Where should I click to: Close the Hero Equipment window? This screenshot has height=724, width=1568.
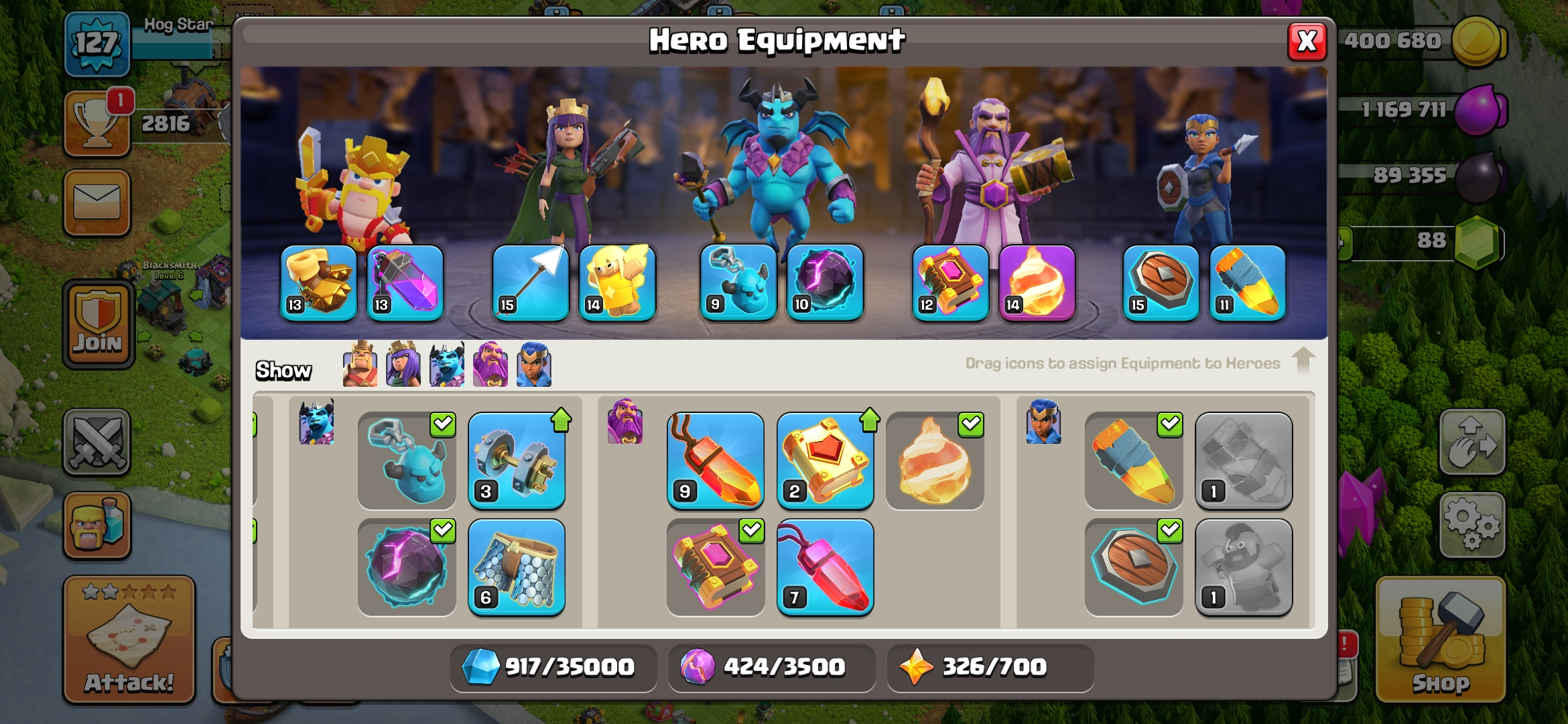1307,42
